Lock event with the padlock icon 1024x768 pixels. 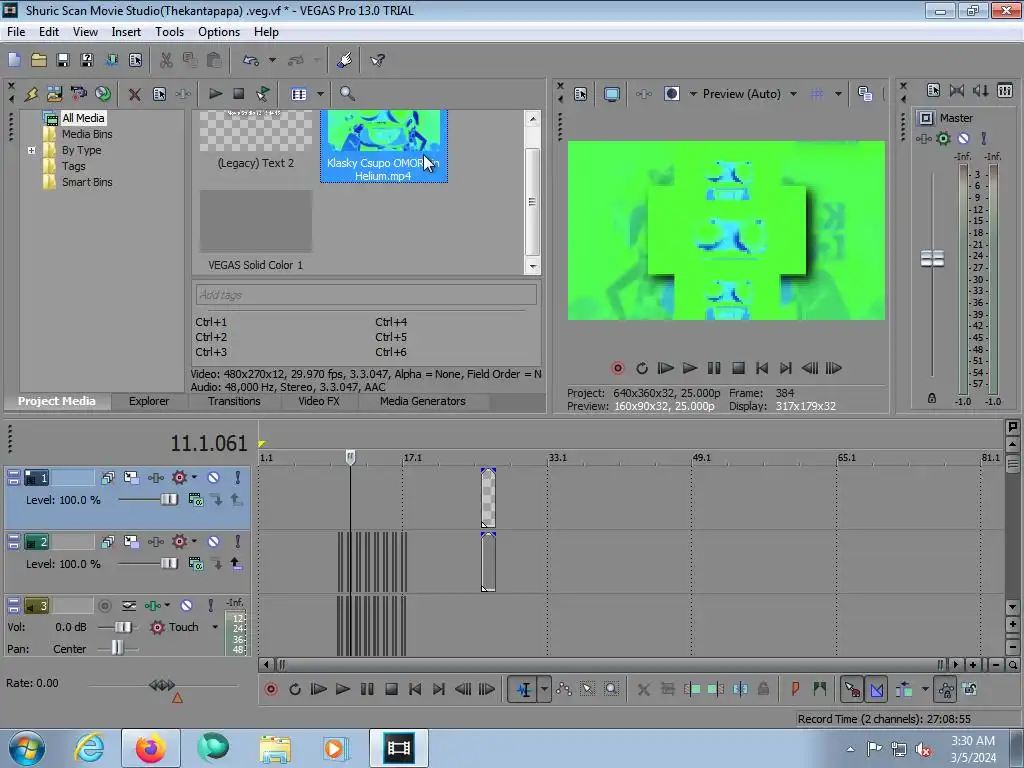point(763,689)
